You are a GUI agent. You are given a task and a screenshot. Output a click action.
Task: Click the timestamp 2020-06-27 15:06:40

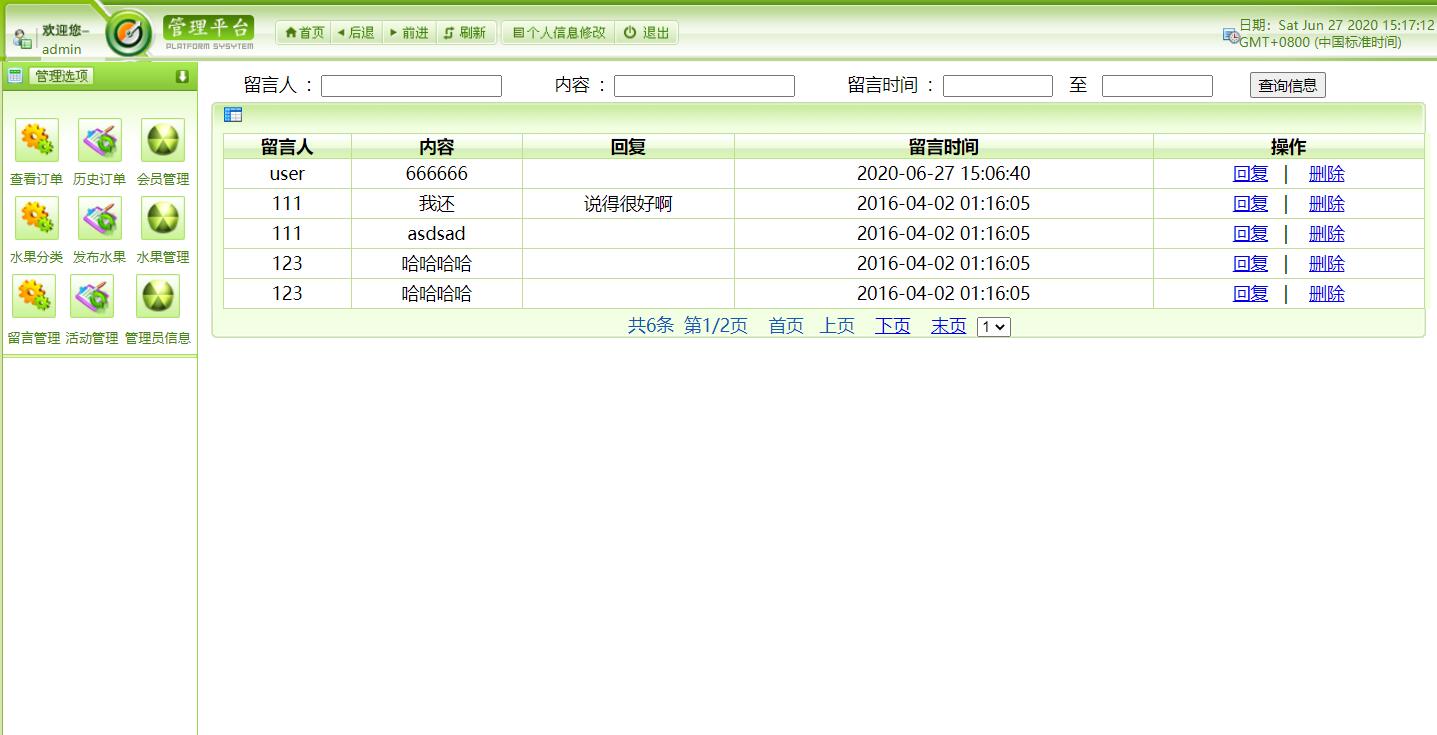944,174
